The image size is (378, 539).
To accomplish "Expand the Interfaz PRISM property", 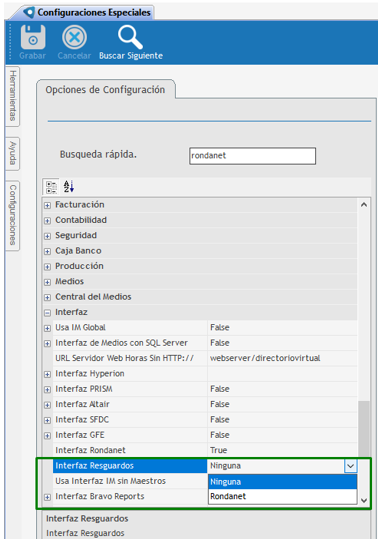I will click(47, 390).
